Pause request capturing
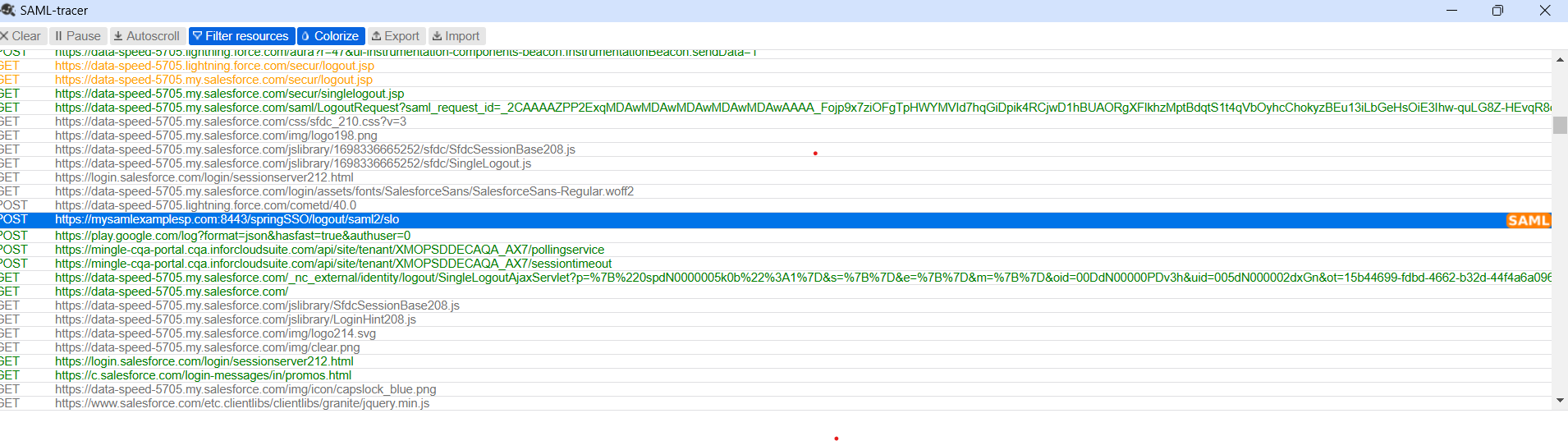 [x=78, y=36]
